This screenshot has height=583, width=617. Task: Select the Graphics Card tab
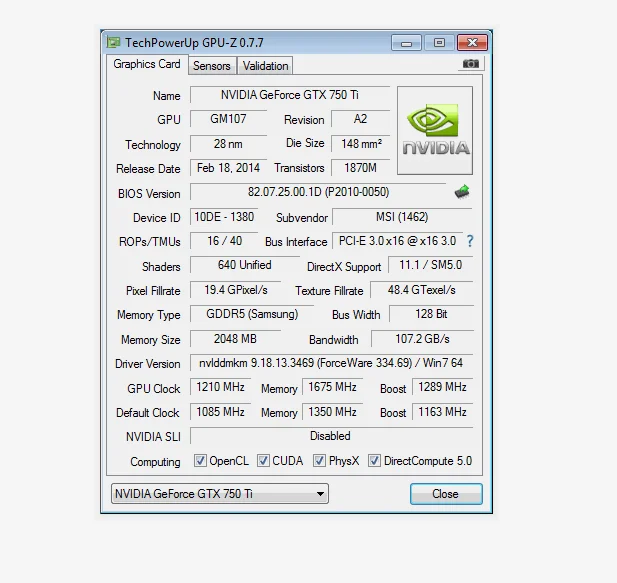(x=147, y=64)
